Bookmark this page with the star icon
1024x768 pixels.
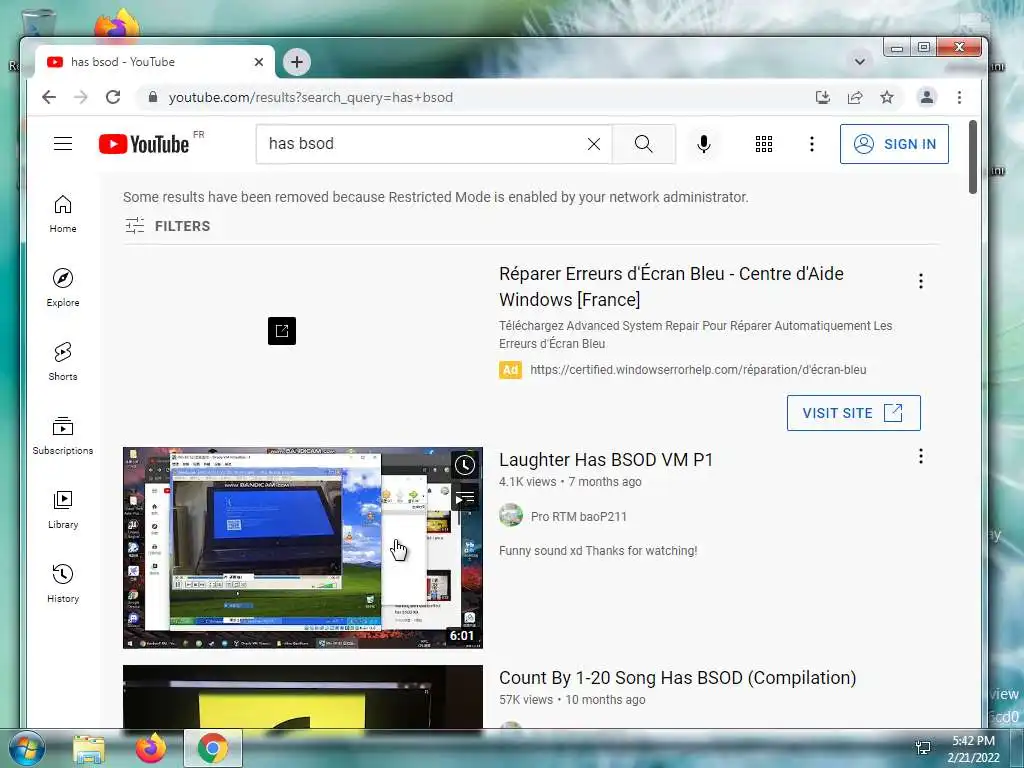click(887, 97)
